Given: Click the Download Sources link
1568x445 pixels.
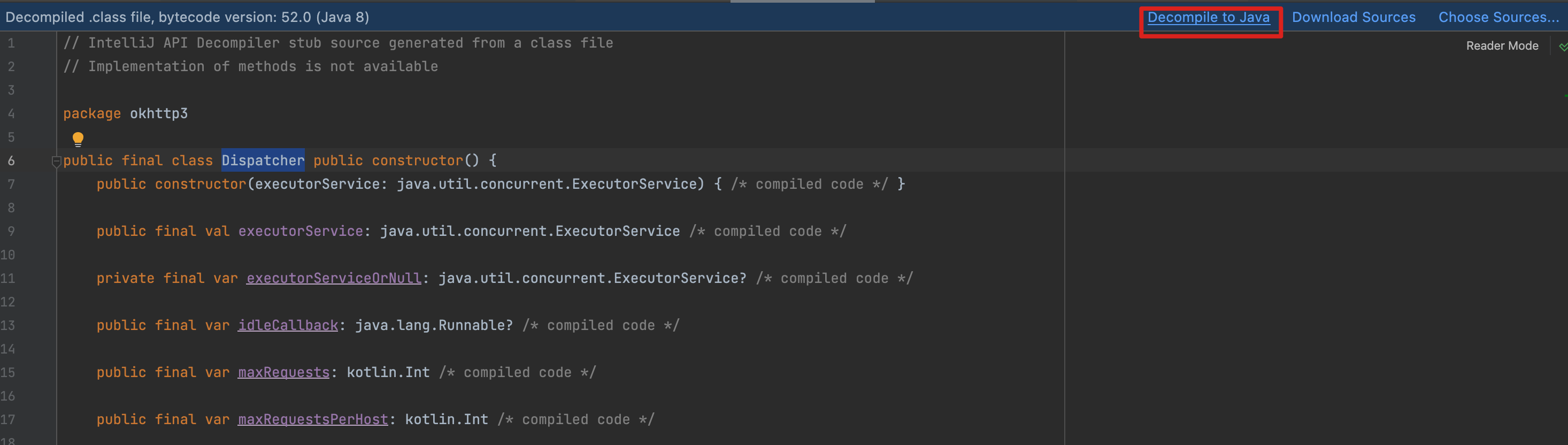Looking at the screenshot, I should (x=1354, y=17).
